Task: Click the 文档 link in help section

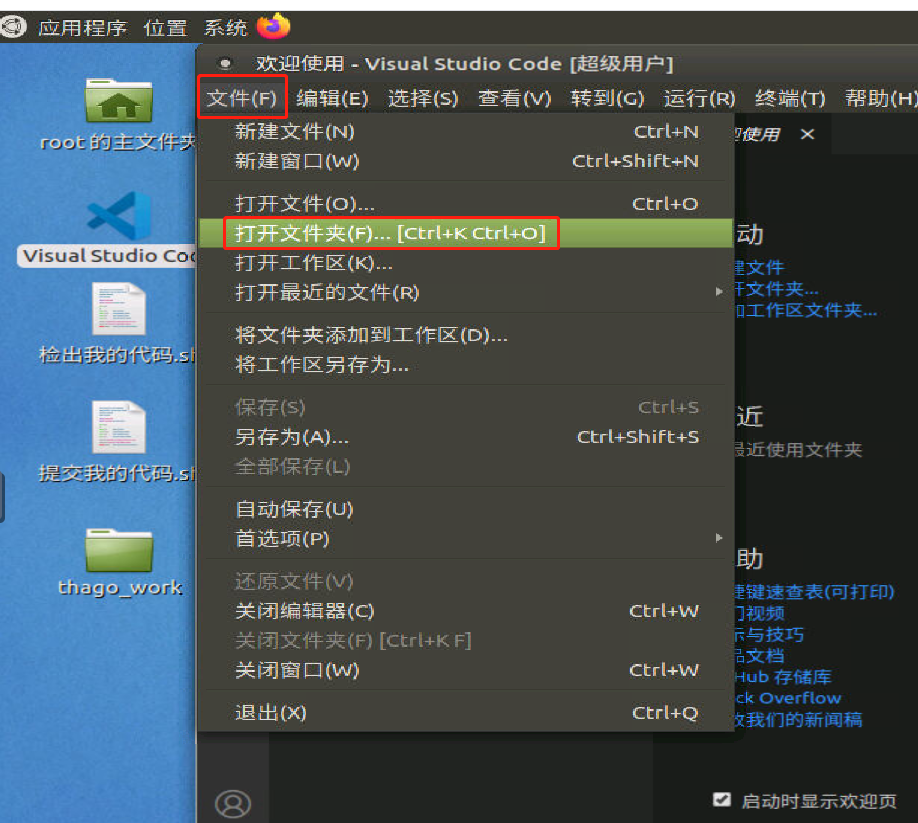Action: click(x=760, y=656)
